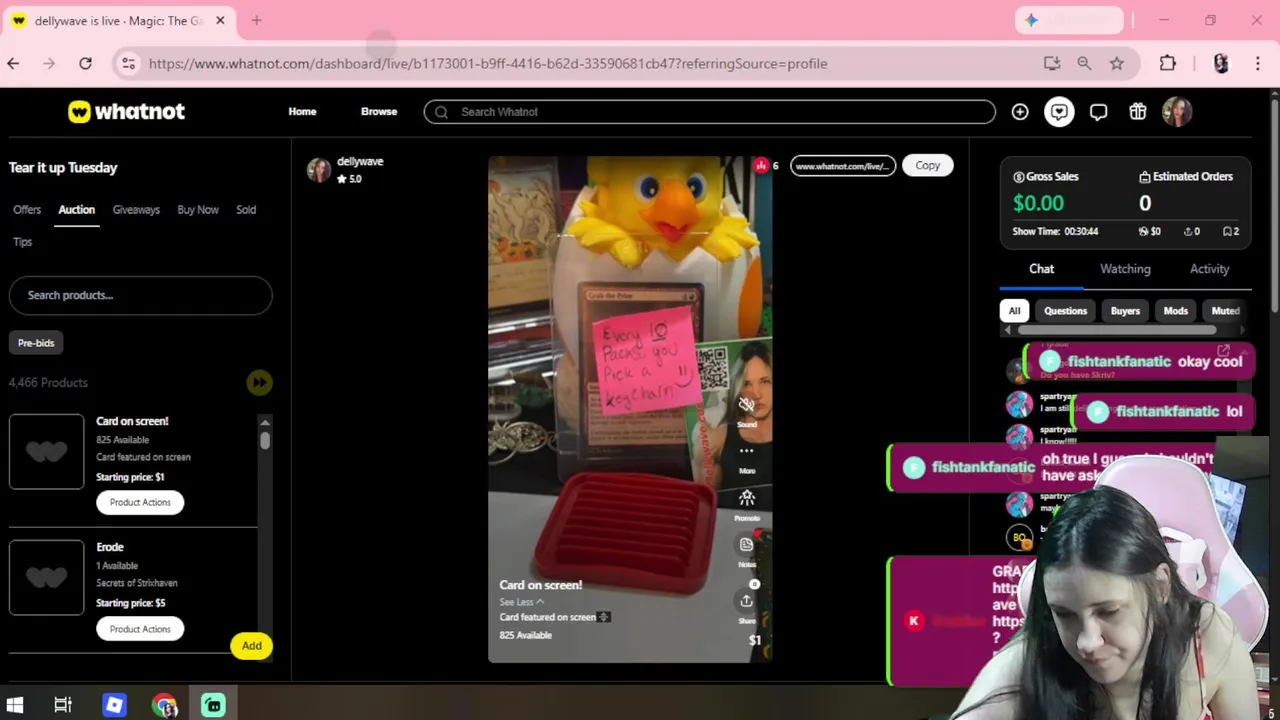Click the Whatnot logo
The image size is (1280, 720).
pyautogui.click(x=126, y=112)
